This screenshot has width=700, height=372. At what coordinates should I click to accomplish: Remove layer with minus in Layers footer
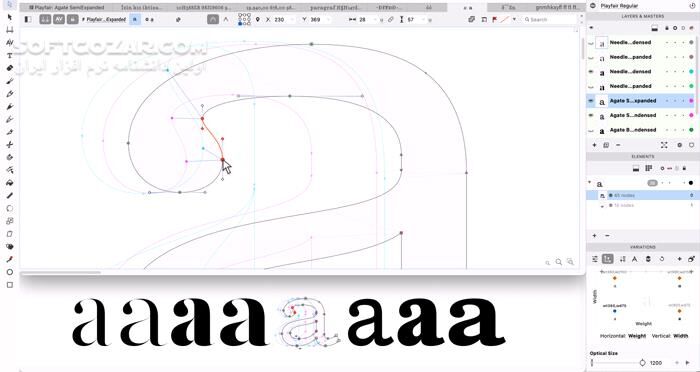pyautogui.click(x=618, y=145)
